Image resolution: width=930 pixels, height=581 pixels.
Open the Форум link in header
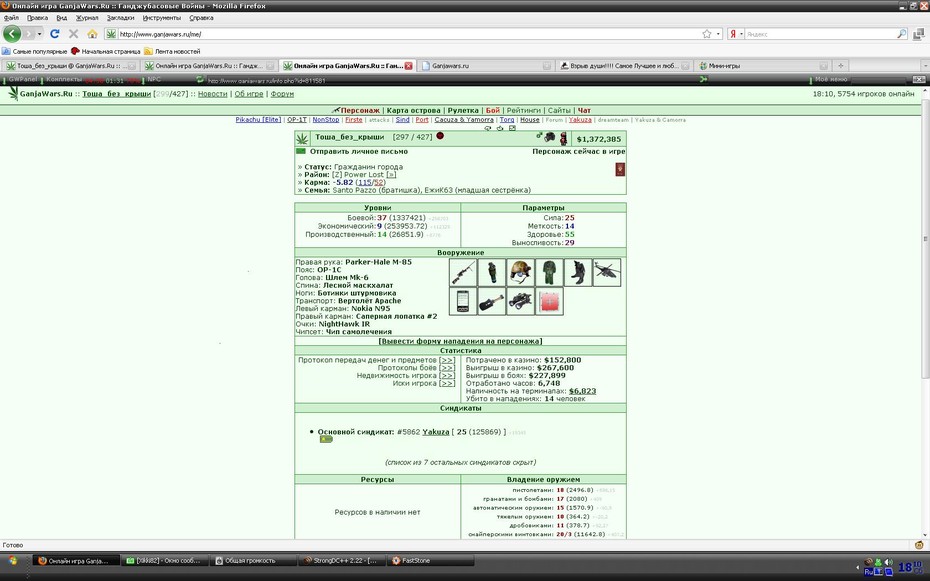coord(282,94)
